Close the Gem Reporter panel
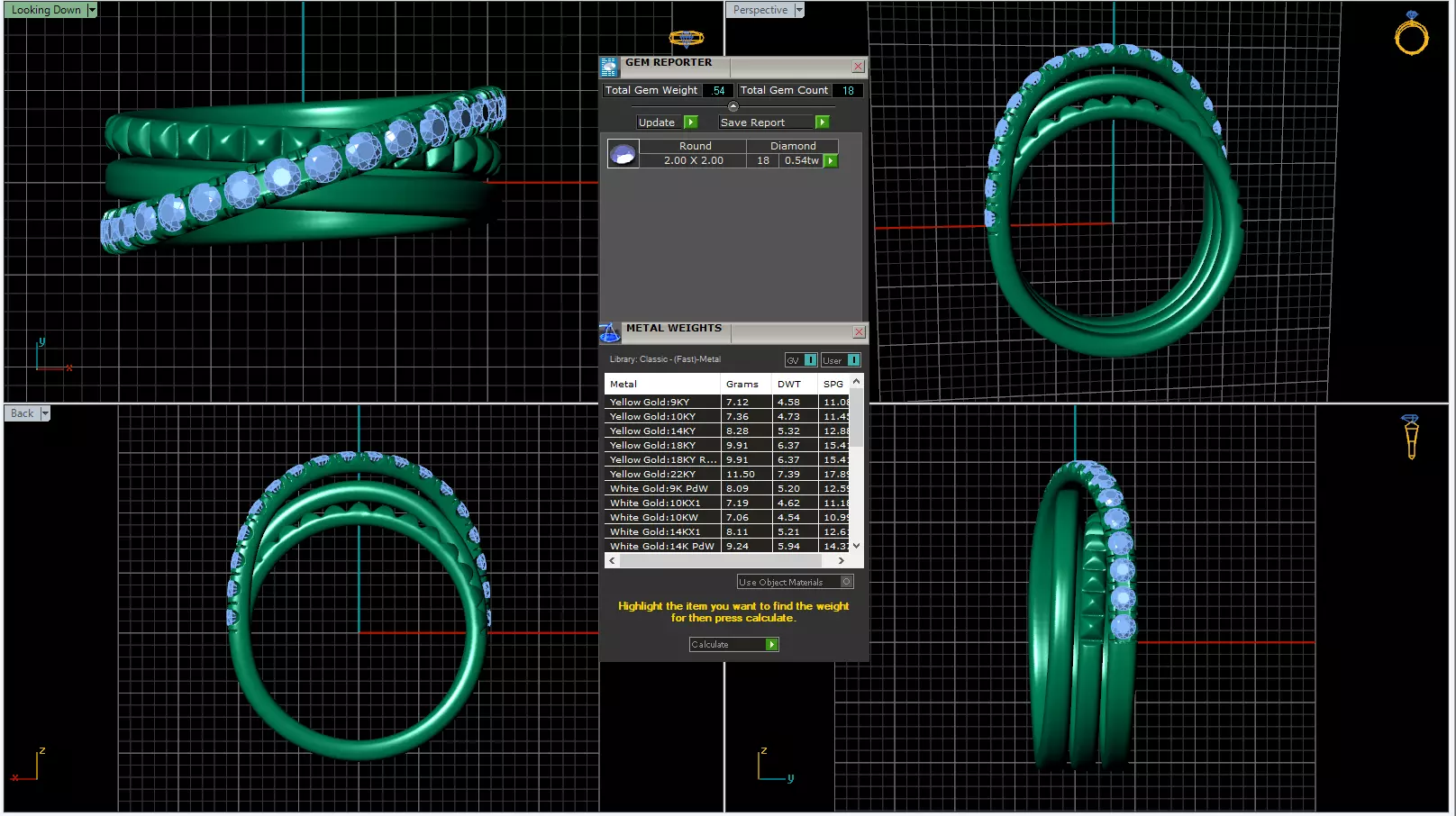The image size is (1456, 816). 858,67
